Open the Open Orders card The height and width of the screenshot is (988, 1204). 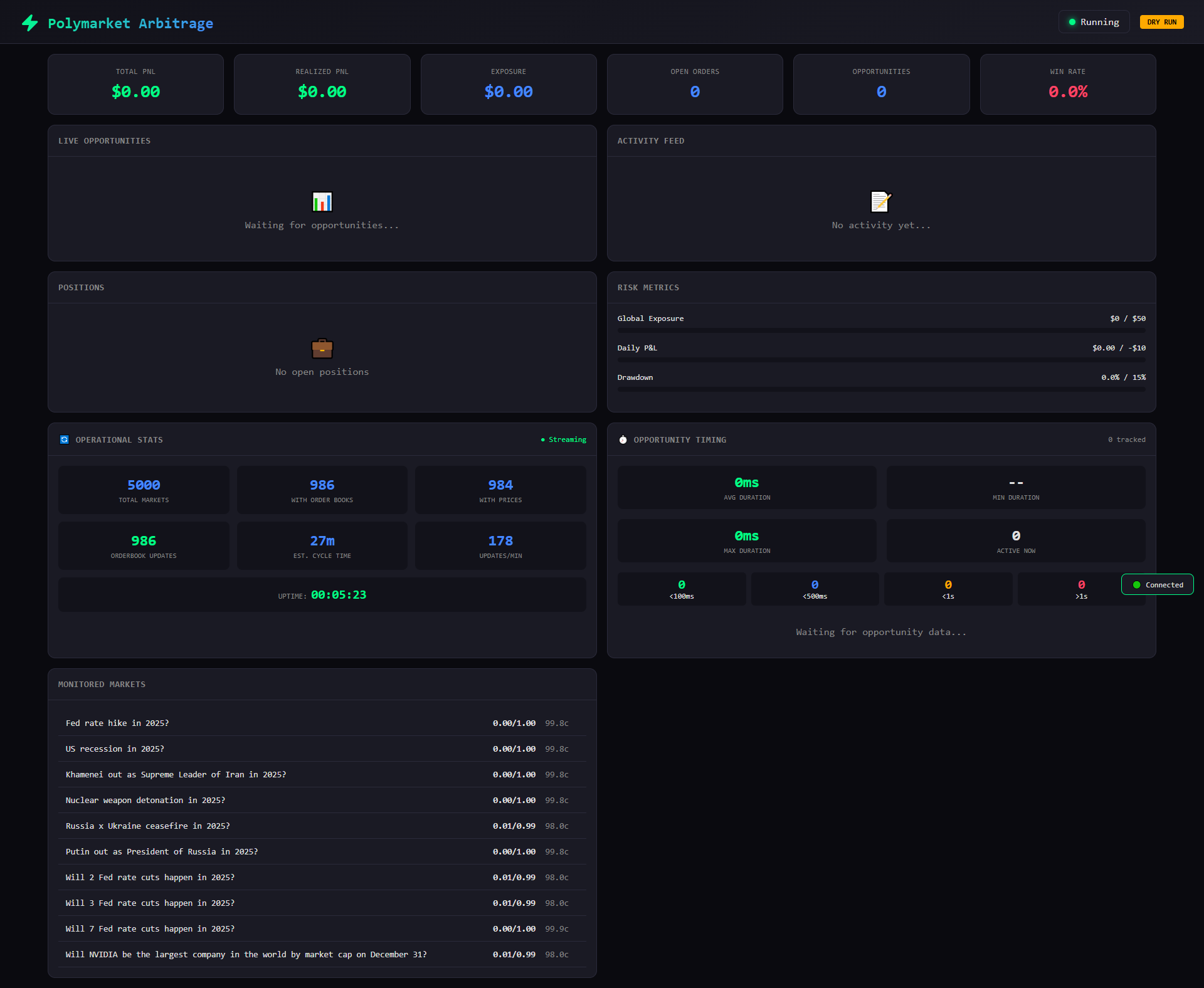point(695,84)
